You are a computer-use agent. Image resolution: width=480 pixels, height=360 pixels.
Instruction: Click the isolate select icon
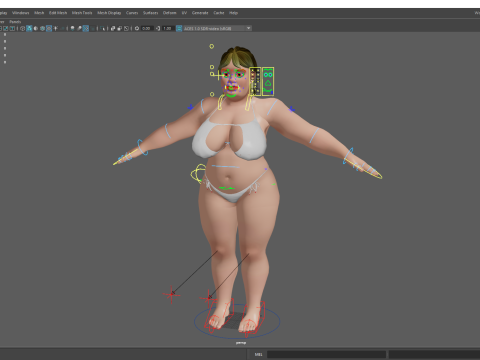102,28
